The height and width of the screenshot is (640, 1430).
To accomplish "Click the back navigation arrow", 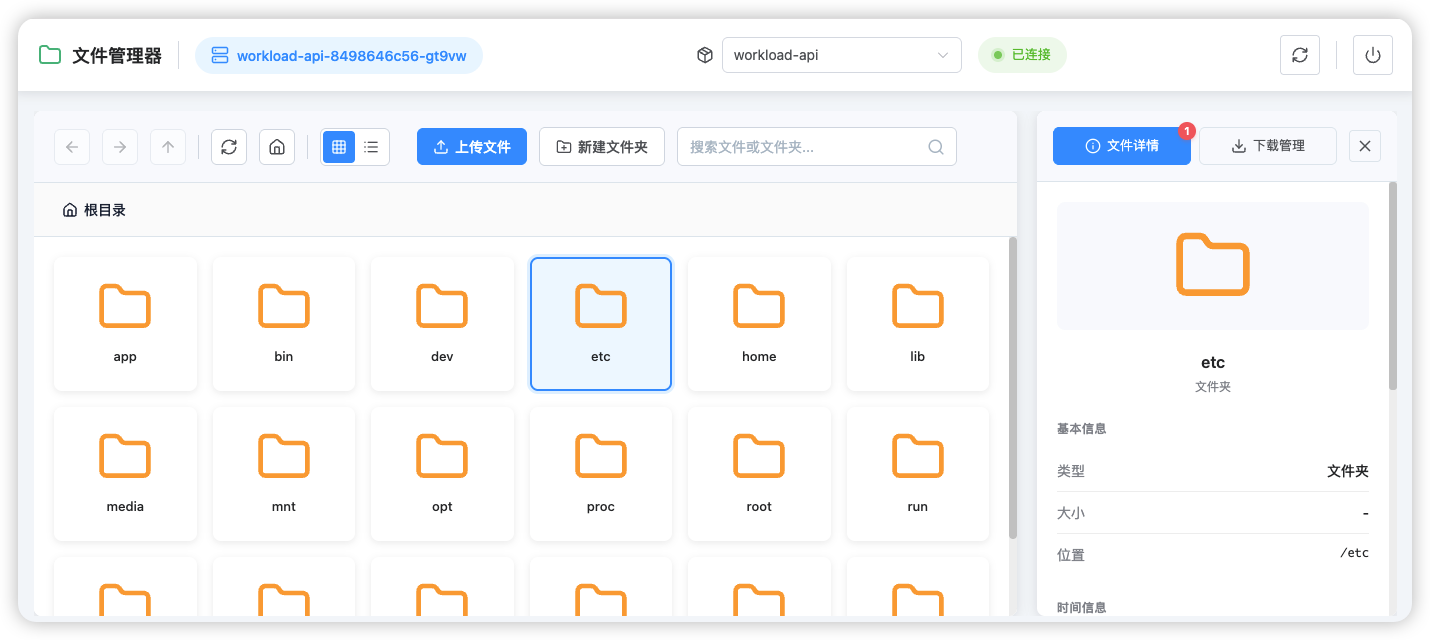I will point(71,146).
